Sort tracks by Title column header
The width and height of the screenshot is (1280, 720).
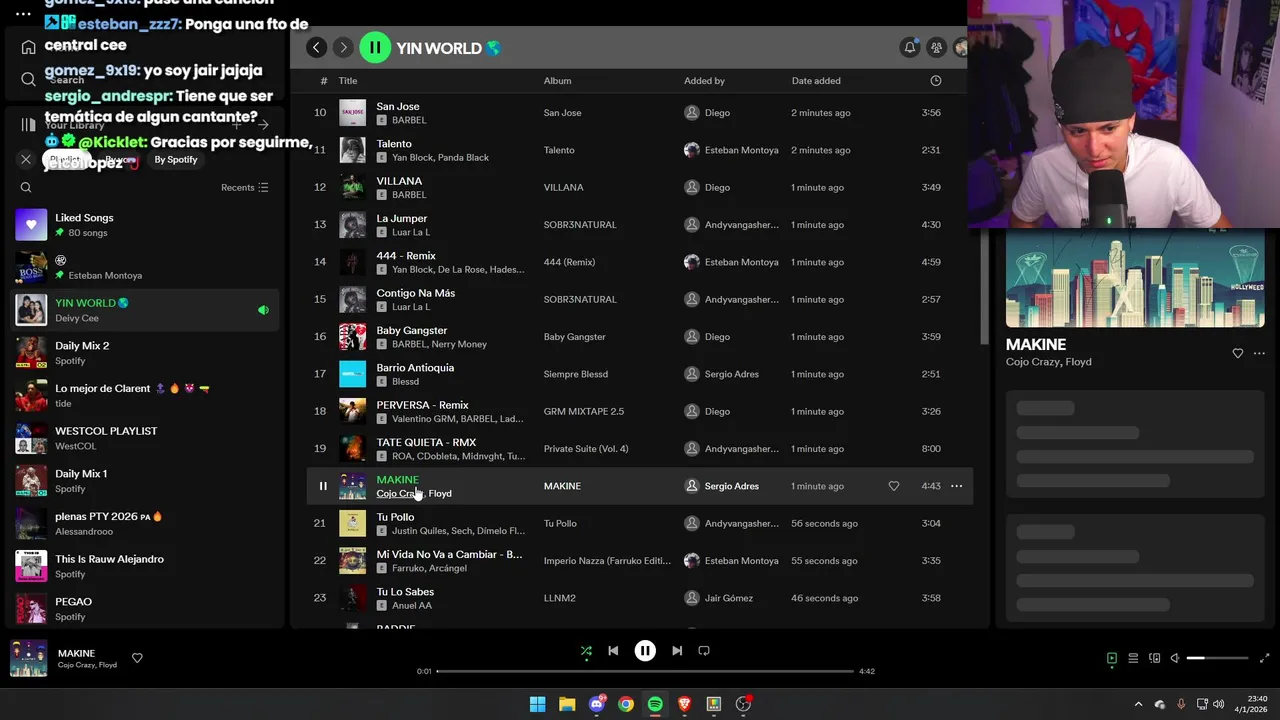pos(348,81)
